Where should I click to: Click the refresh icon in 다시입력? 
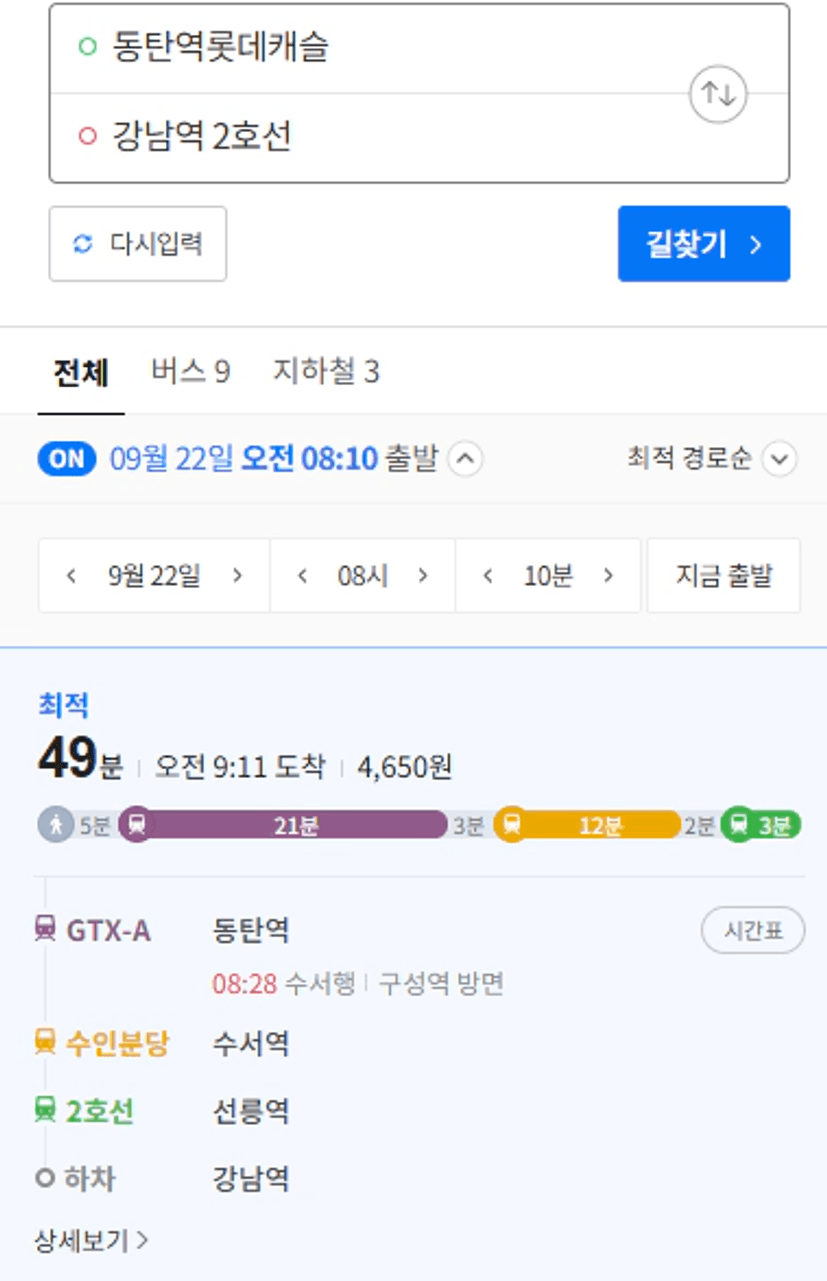[83, 244]
